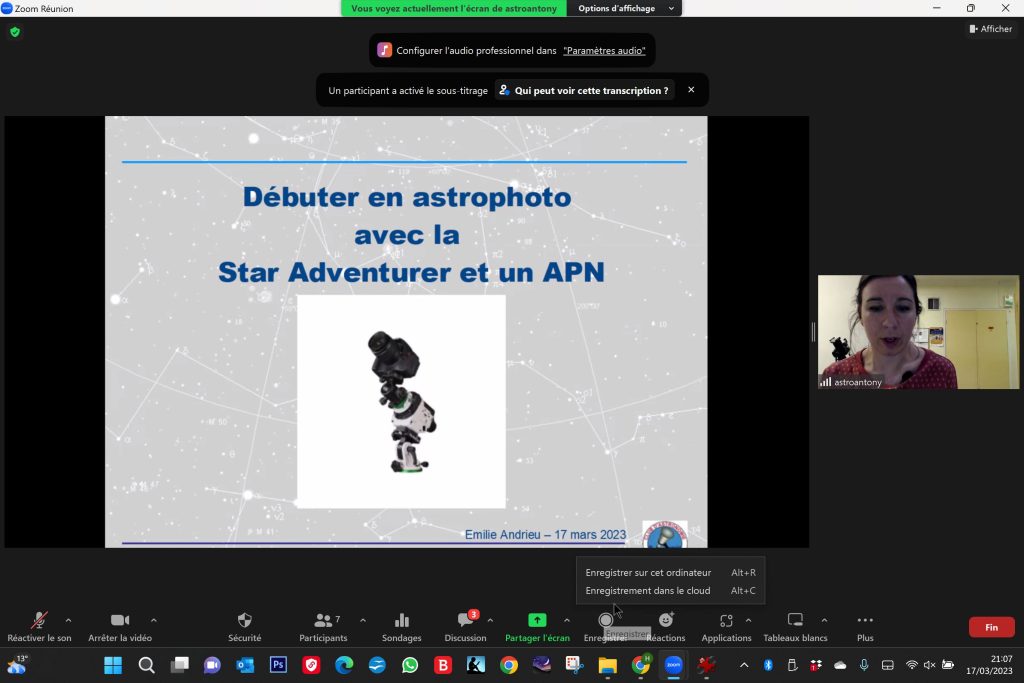Open the Réactions smiley menu
The width and height of the screenshot is (1024, 683).
click(x=665, y=626)
